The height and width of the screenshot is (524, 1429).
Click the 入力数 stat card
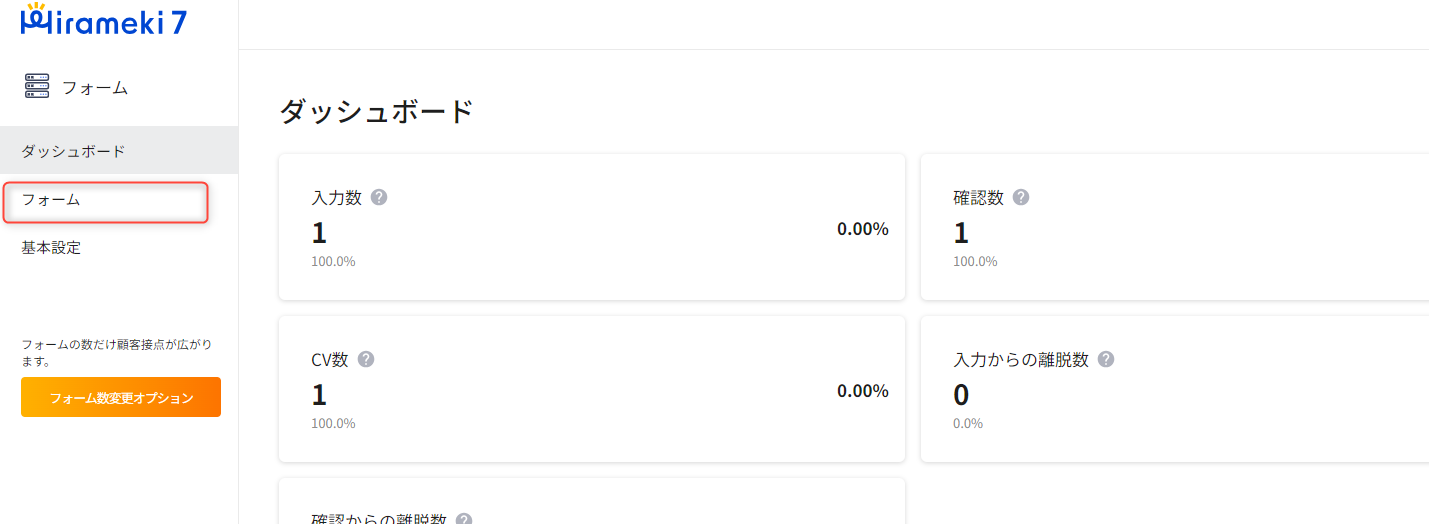click(x=592, y=227)
